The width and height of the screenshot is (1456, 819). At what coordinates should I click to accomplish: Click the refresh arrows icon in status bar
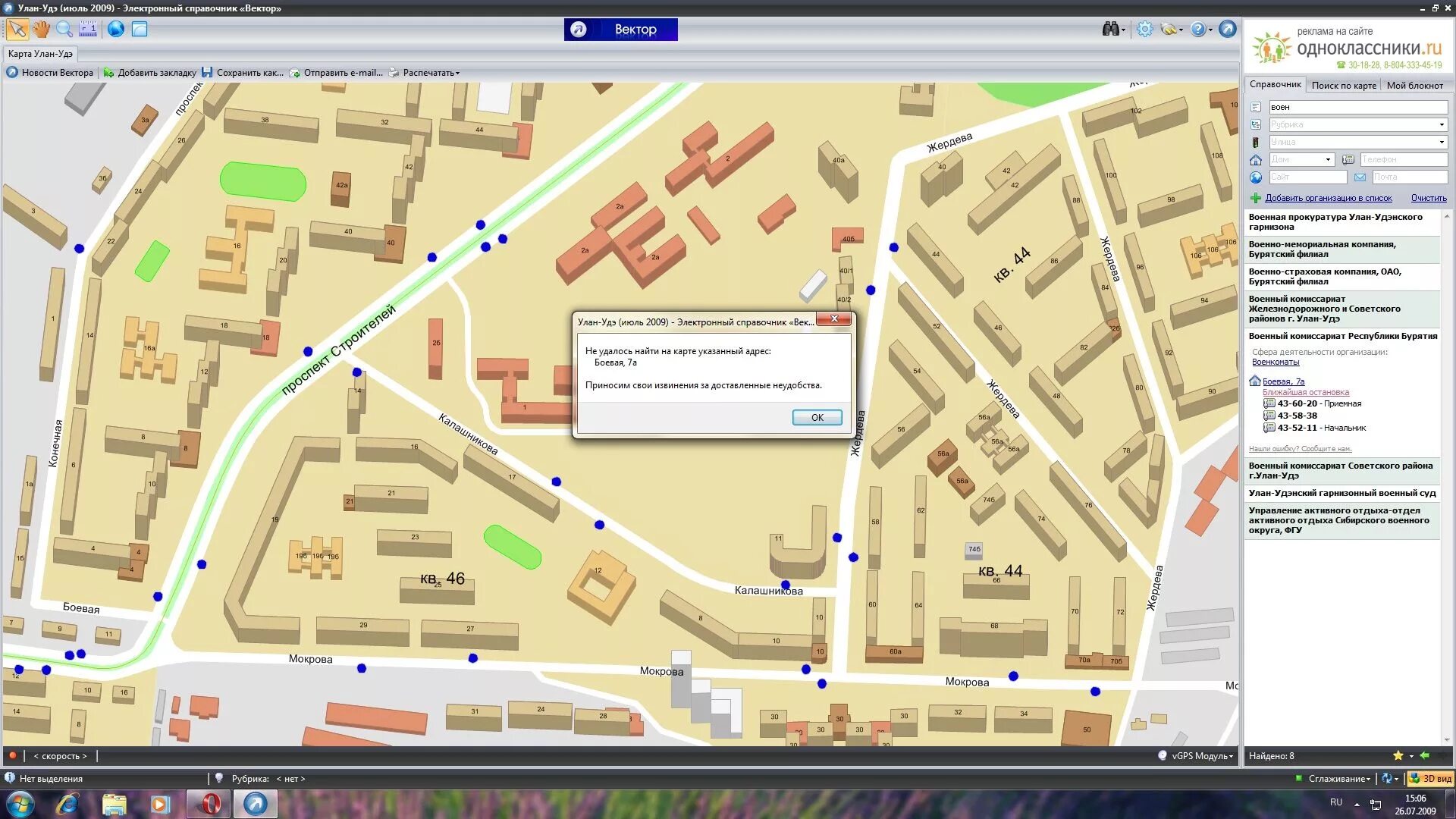click(x=1386, y=779)
